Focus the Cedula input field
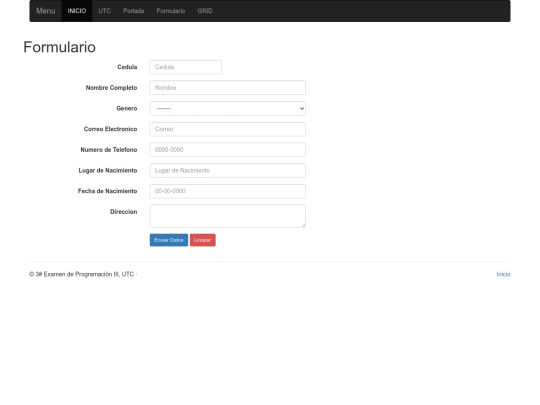The height and width of the screenshot is (405, 540). [x=186, y=67]
